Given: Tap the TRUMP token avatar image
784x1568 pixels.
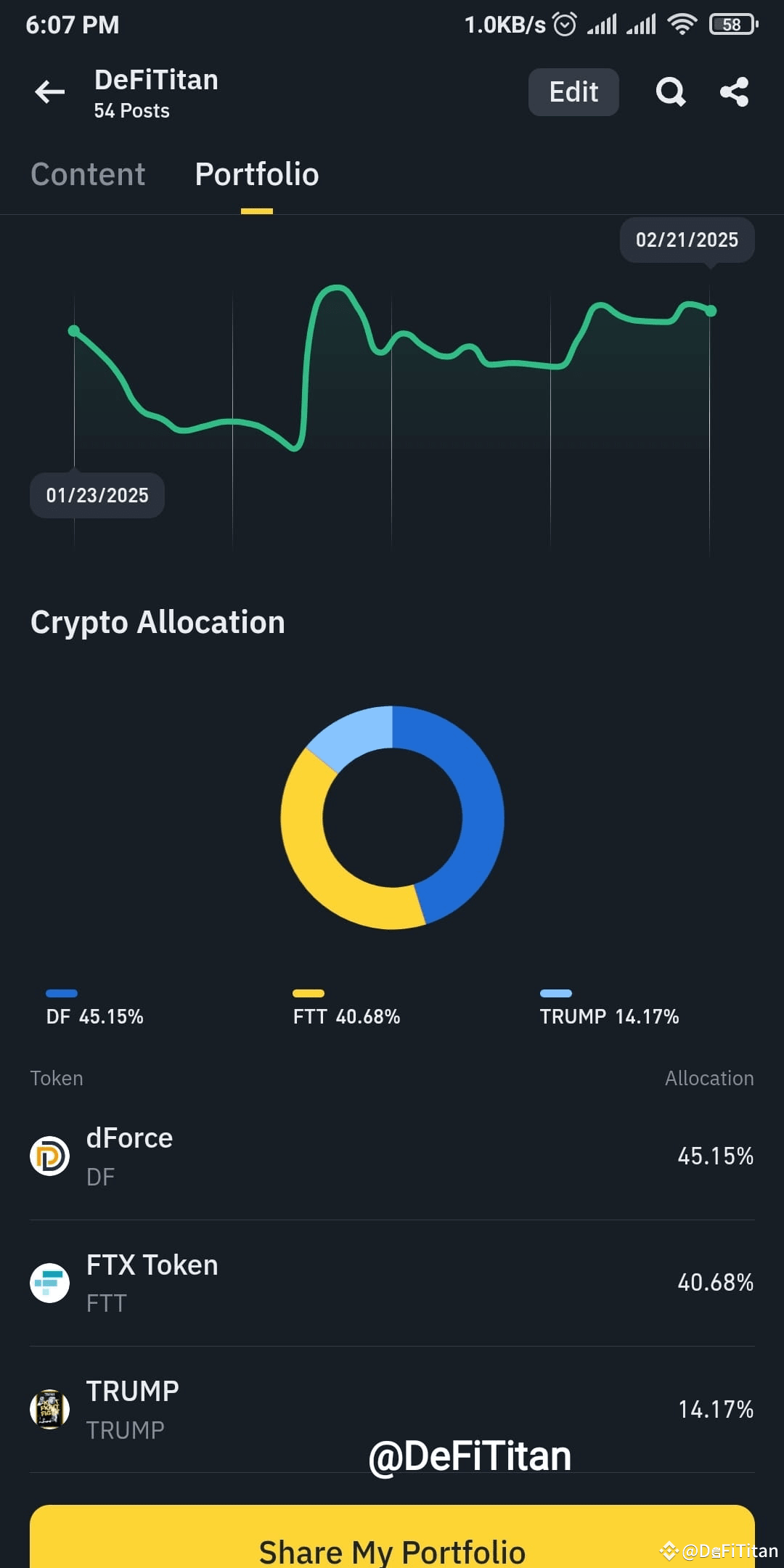Looking at the screenshot, I should pos(49,1409).
